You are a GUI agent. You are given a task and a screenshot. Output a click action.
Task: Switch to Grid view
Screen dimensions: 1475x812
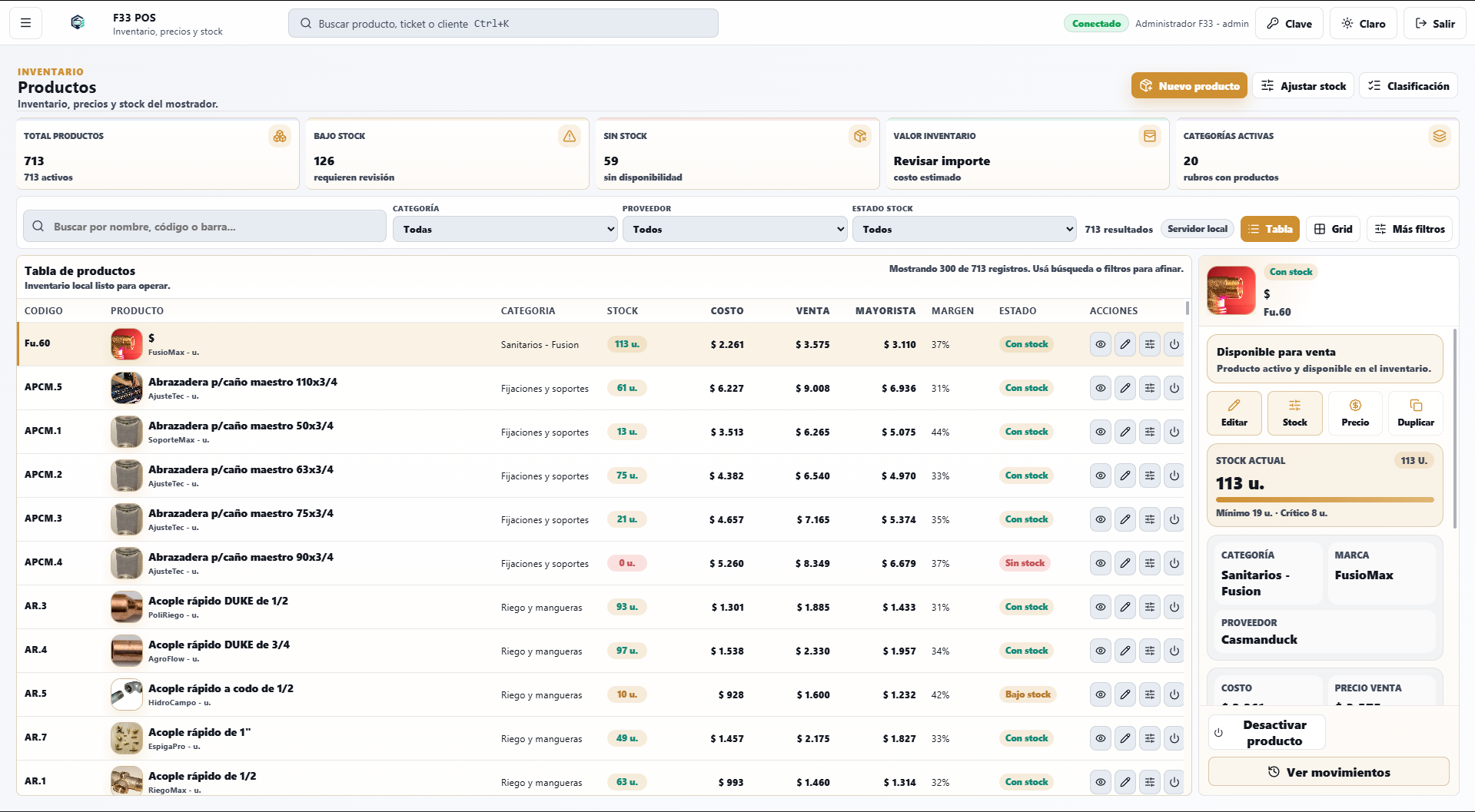tap(1334, 229)
